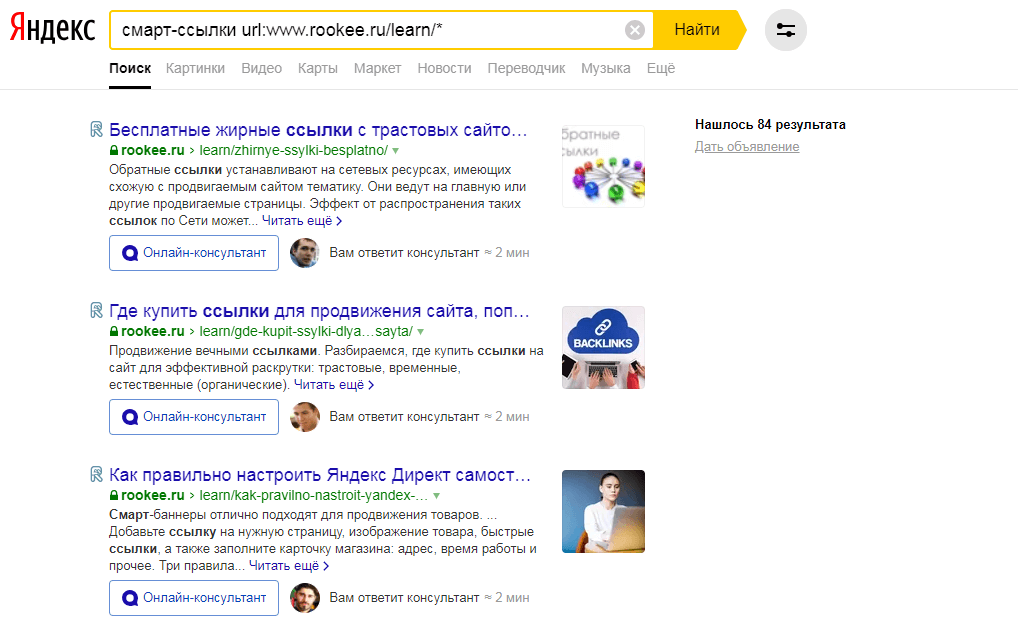Expand arrow after zhirnye-ssylki-besplatno URL
The width and height of the screenshot is (1018, 620).
(395, 151)
